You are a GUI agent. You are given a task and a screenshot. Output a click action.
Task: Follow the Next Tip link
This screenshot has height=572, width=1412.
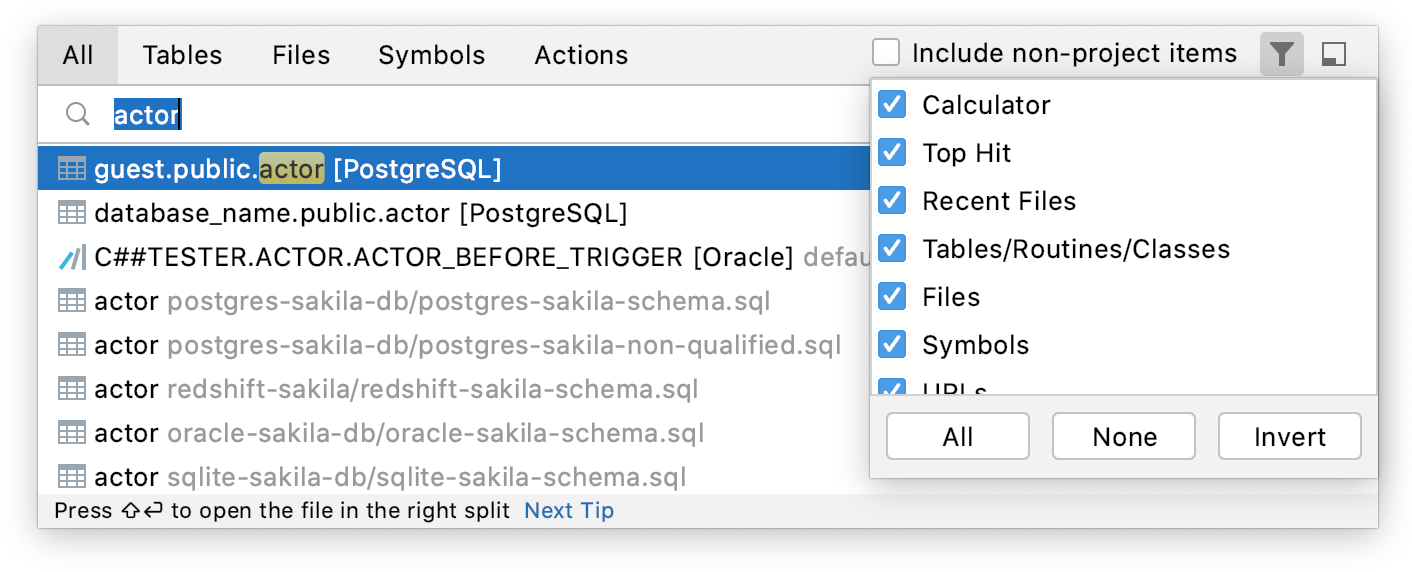(569, 510)
